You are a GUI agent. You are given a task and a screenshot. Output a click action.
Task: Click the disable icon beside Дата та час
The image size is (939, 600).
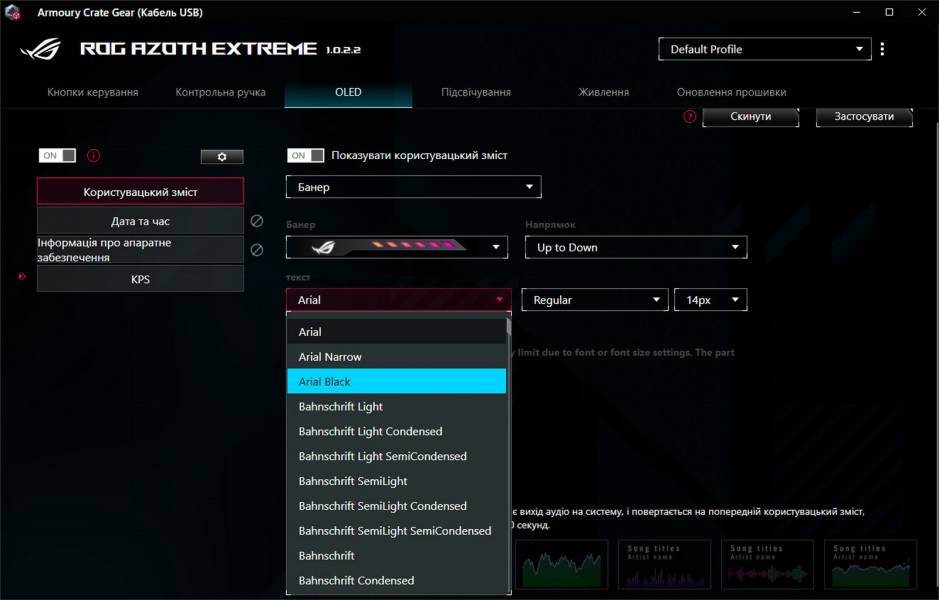(x=256, y=222)
